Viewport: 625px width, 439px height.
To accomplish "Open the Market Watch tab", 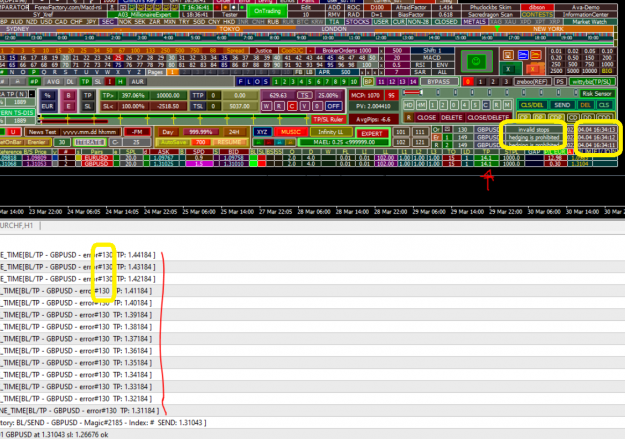I will [589, 22].
